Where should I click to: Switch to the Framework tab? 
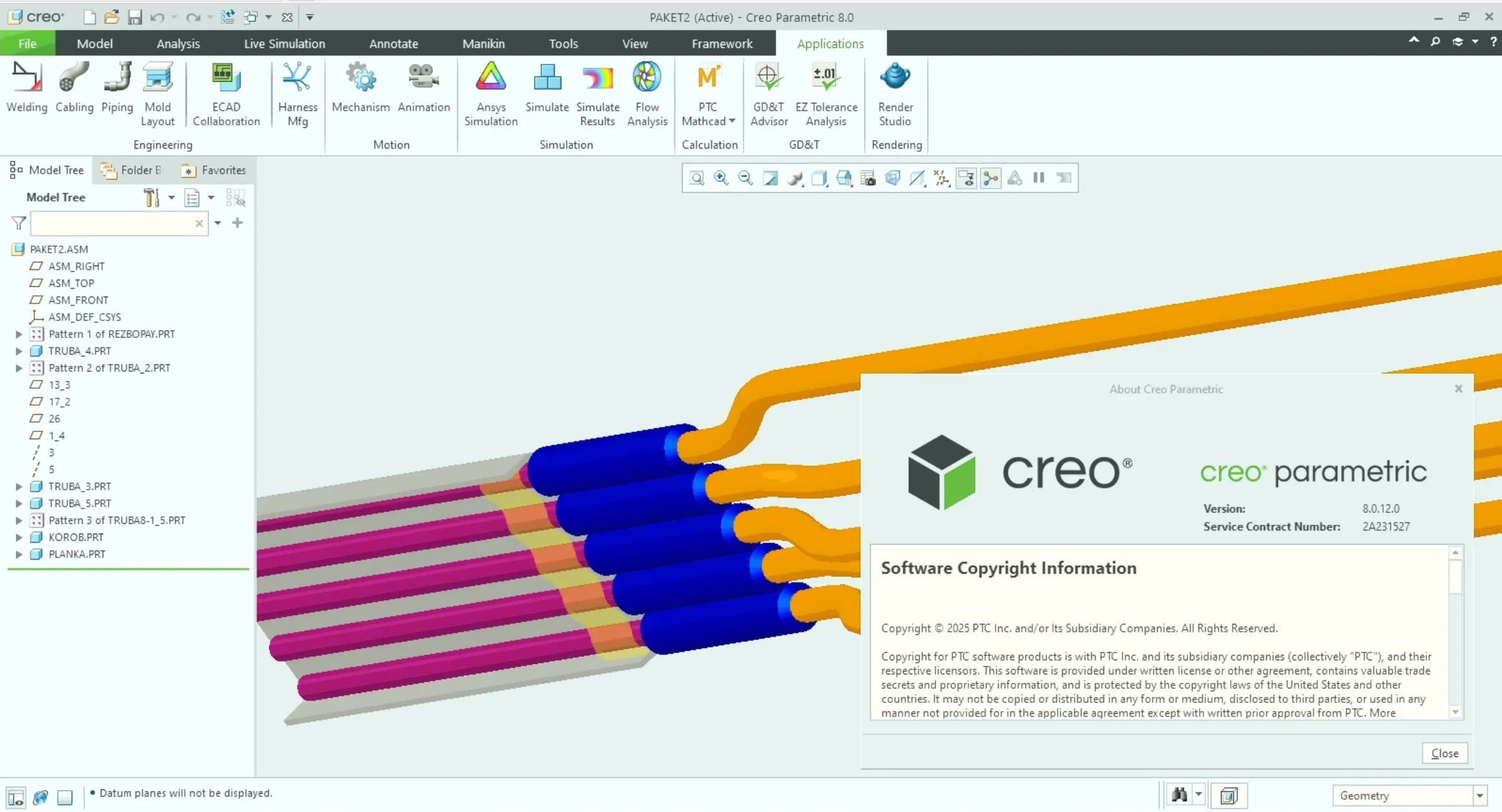pos(722,43)
